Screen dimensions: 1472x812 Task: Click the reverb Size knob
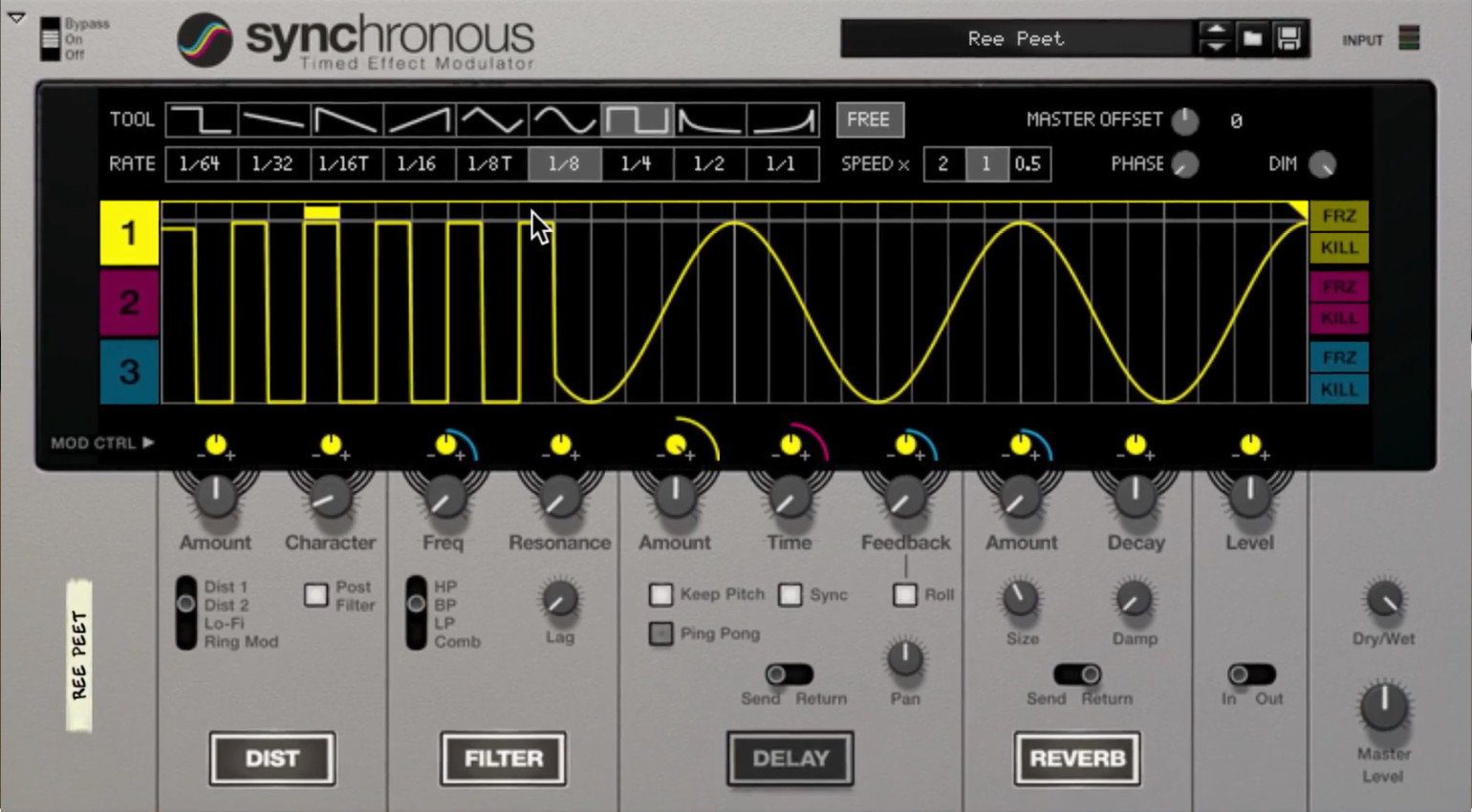1021,600
